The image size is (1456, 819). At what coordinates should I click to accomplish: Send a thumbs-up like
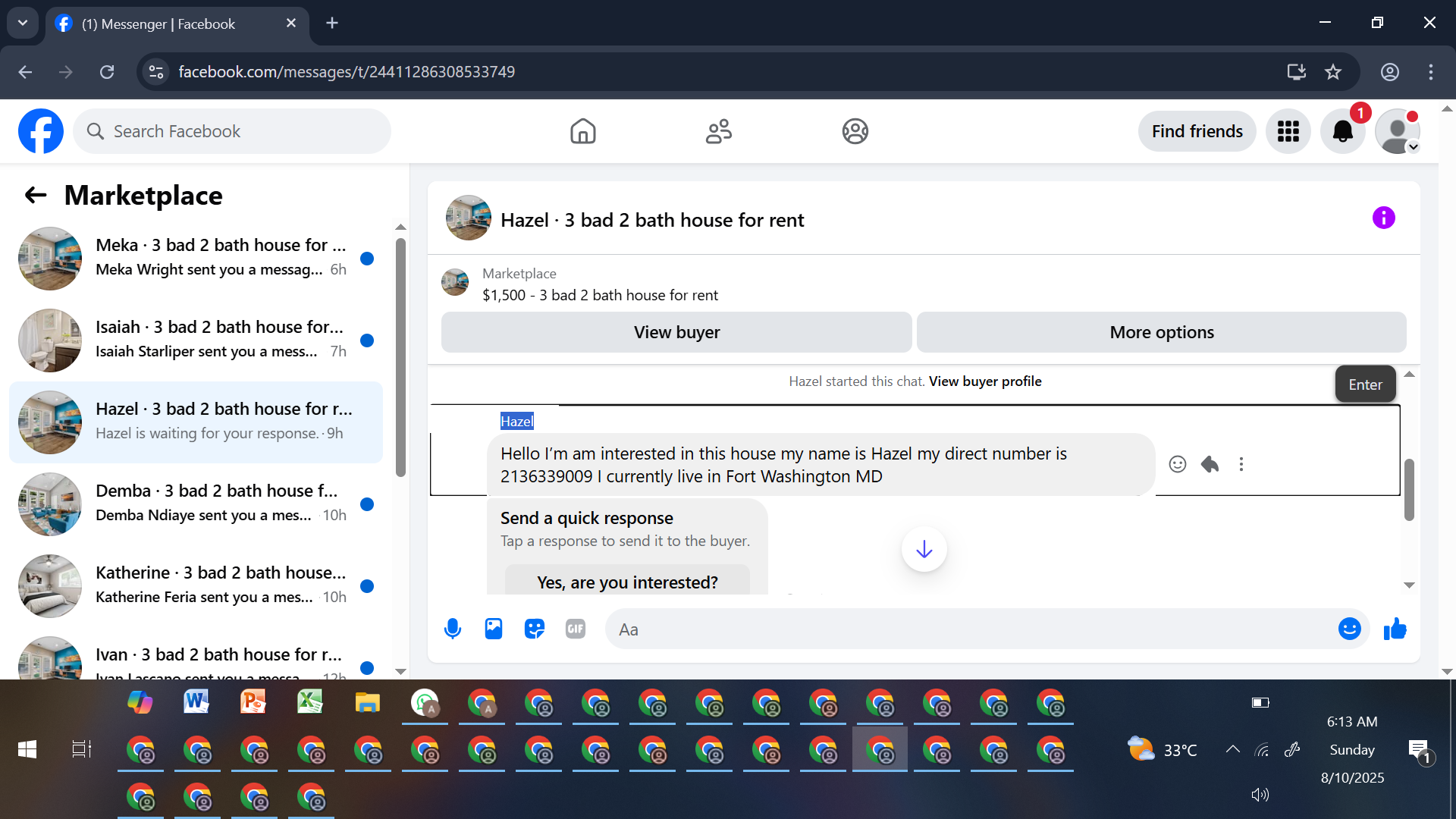[1395, 629]
